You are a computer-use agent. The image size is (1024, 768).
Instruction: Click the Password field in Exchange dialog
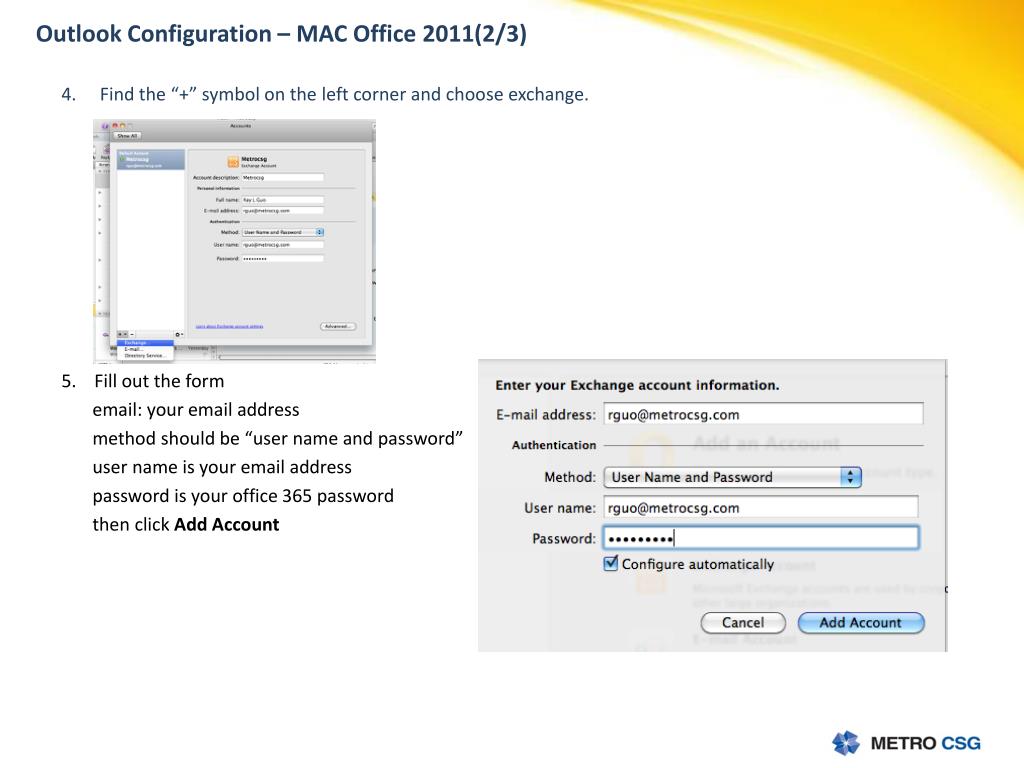761,537
